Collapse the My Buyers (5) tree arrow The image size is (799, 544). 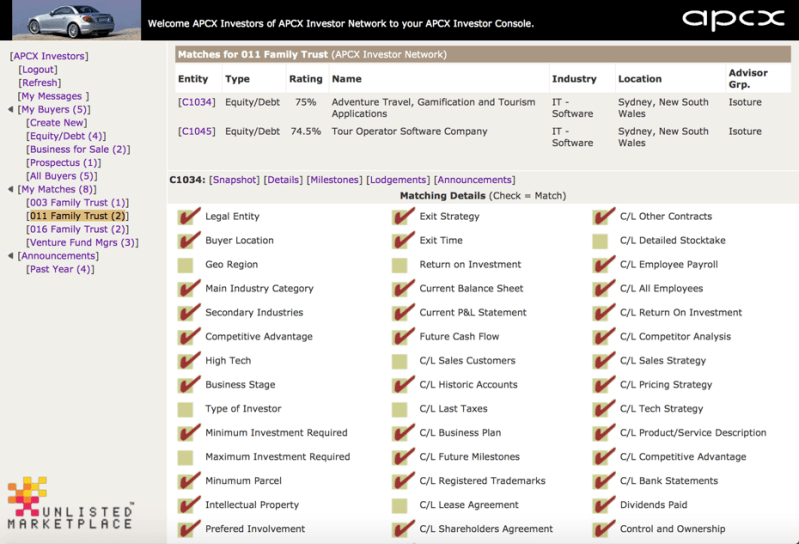11,109
